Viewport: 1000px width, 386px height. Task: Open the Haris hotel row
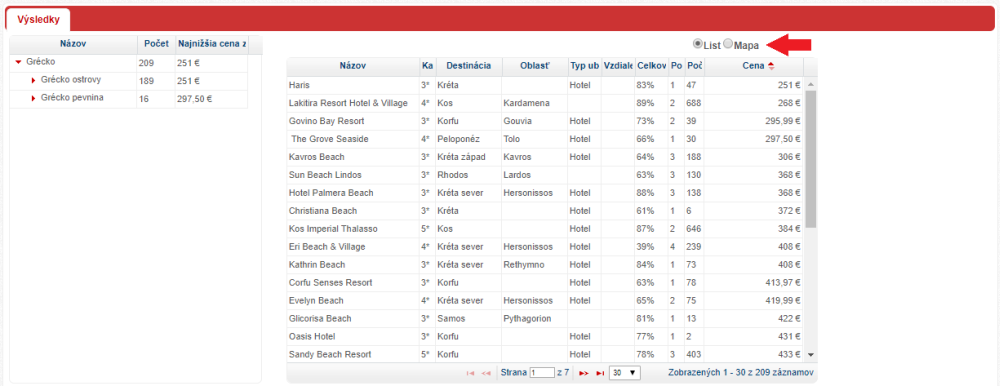(544, 85)
